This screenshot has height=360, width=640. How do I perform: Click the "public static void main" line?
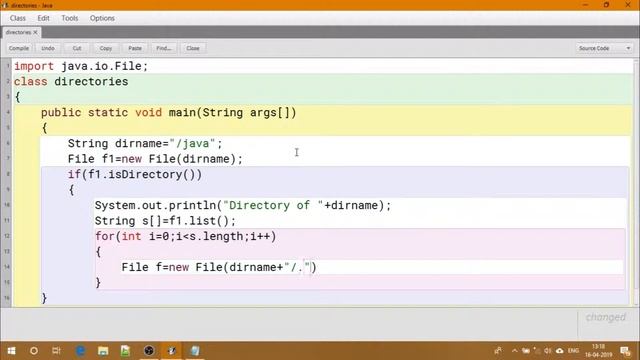coord(169,113)
